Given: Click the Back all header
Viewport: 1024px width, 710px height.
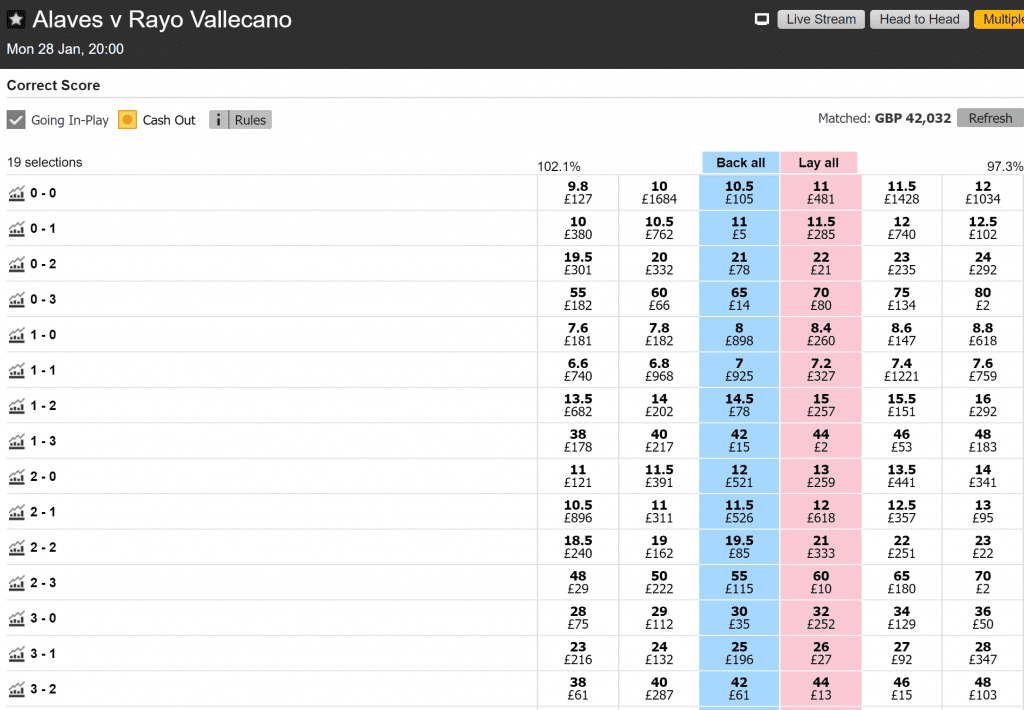Looking at the screenshot, I should 741,163.
